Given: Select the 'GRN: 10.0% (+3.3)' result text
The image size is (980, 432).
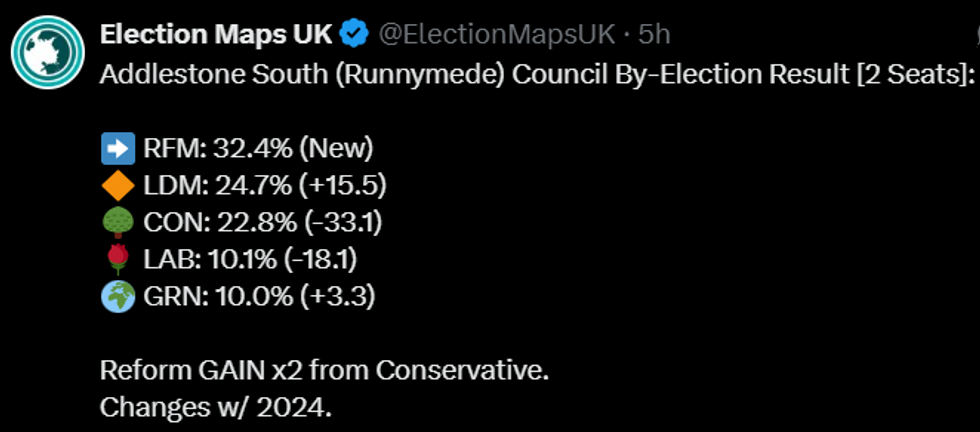Looking at the screenshot, I should pyautogui.click(x=259, y=297).
